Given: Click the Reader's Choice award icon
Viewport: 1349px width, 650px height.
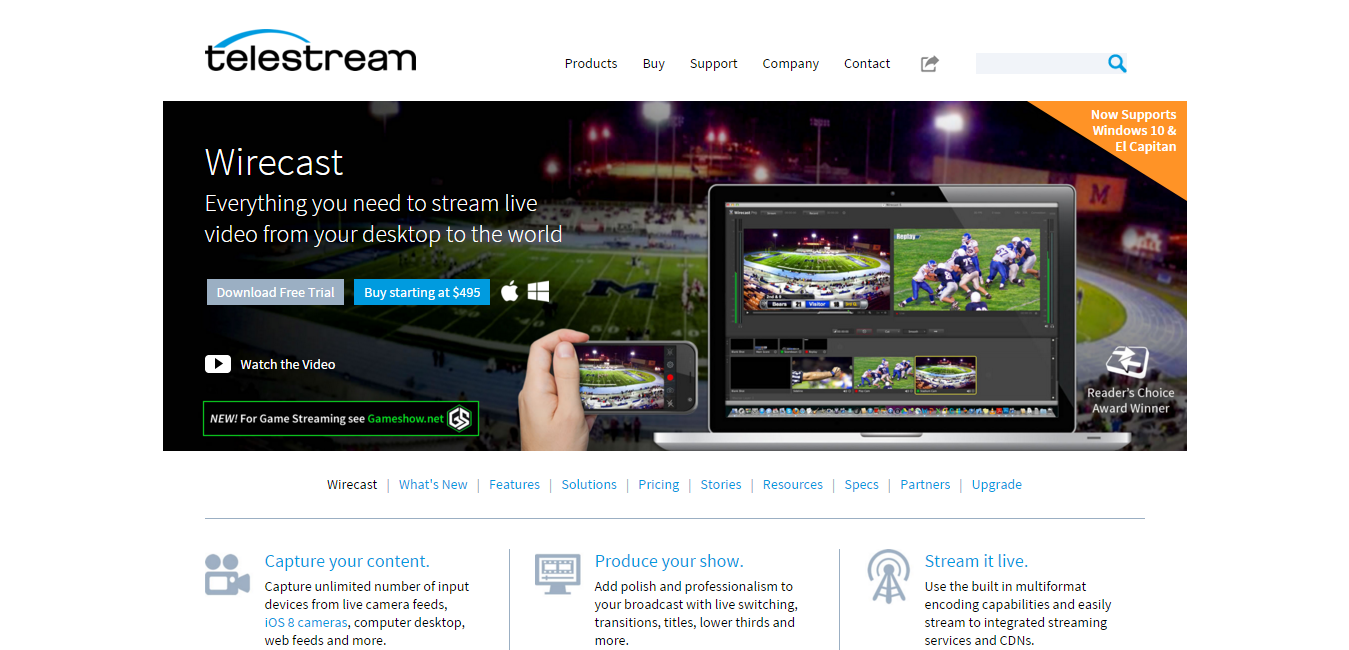Looking at the screenshot, I should coord(1127,363).
